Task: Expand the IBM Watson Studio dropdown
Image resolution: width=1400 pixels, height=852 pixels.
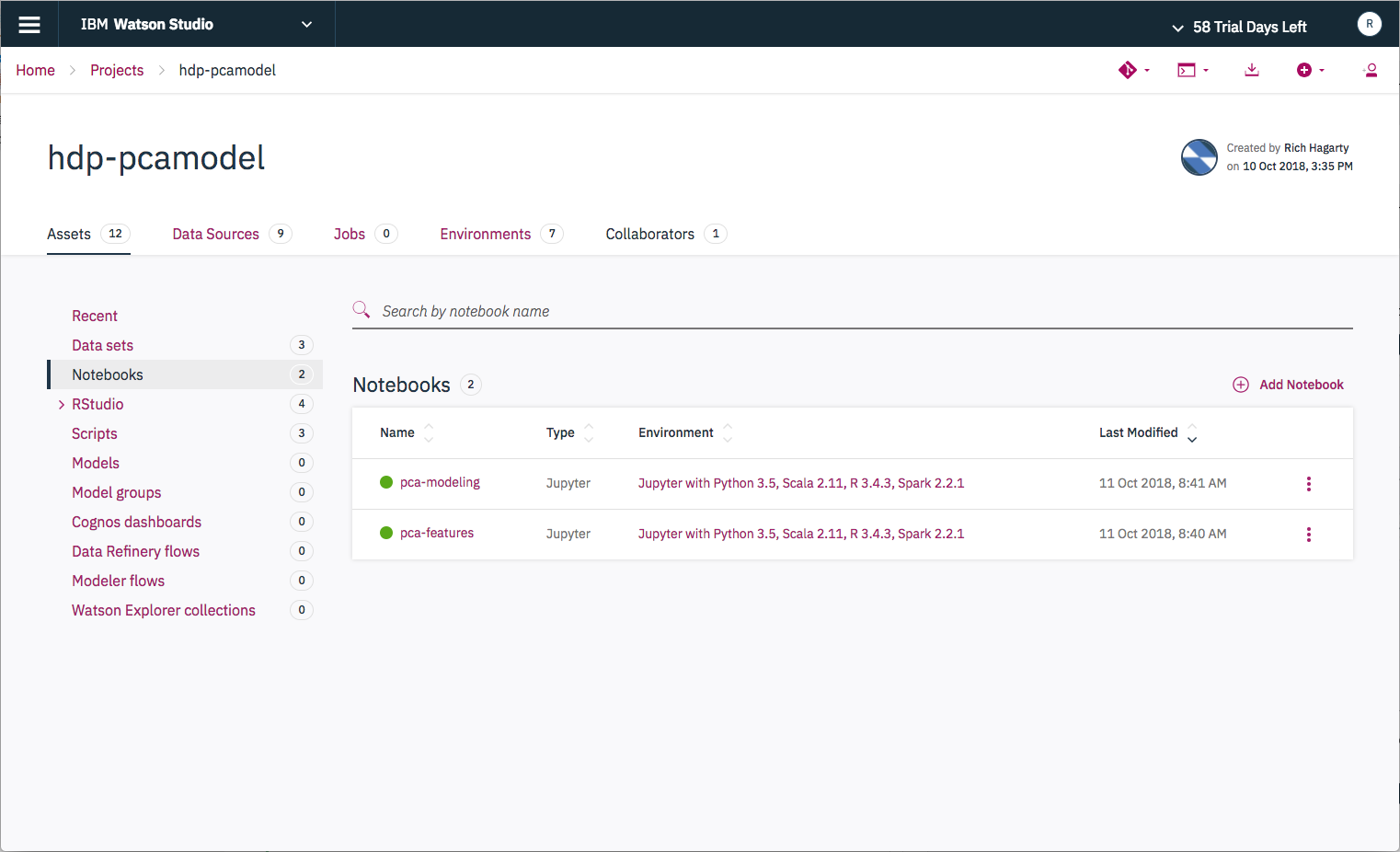Action: (x=306, y=25)
